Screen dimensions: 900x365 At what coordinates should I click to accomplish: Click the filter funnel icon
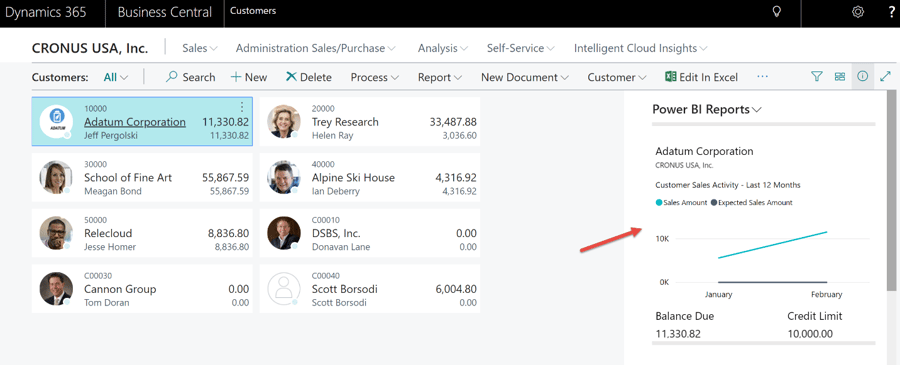(x=817, y=76)
